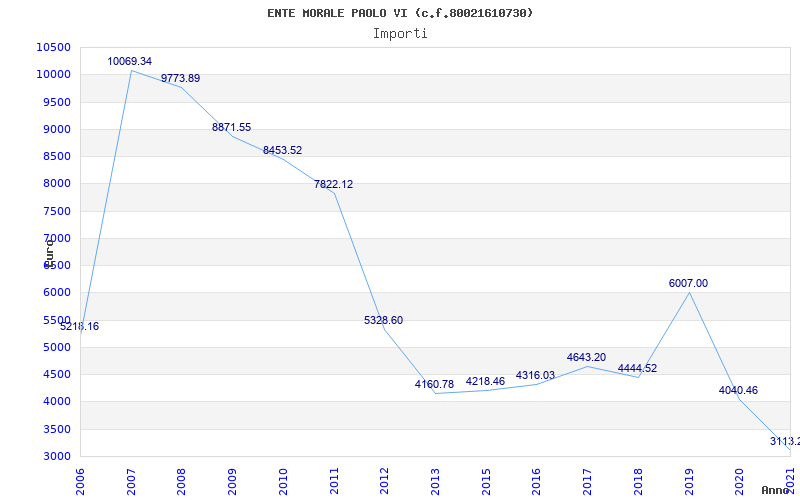Image resolution: width=800 pixels, height=500 pixels.
Task: Click the 2006 x-axis year label
Action: click(80, 482)
